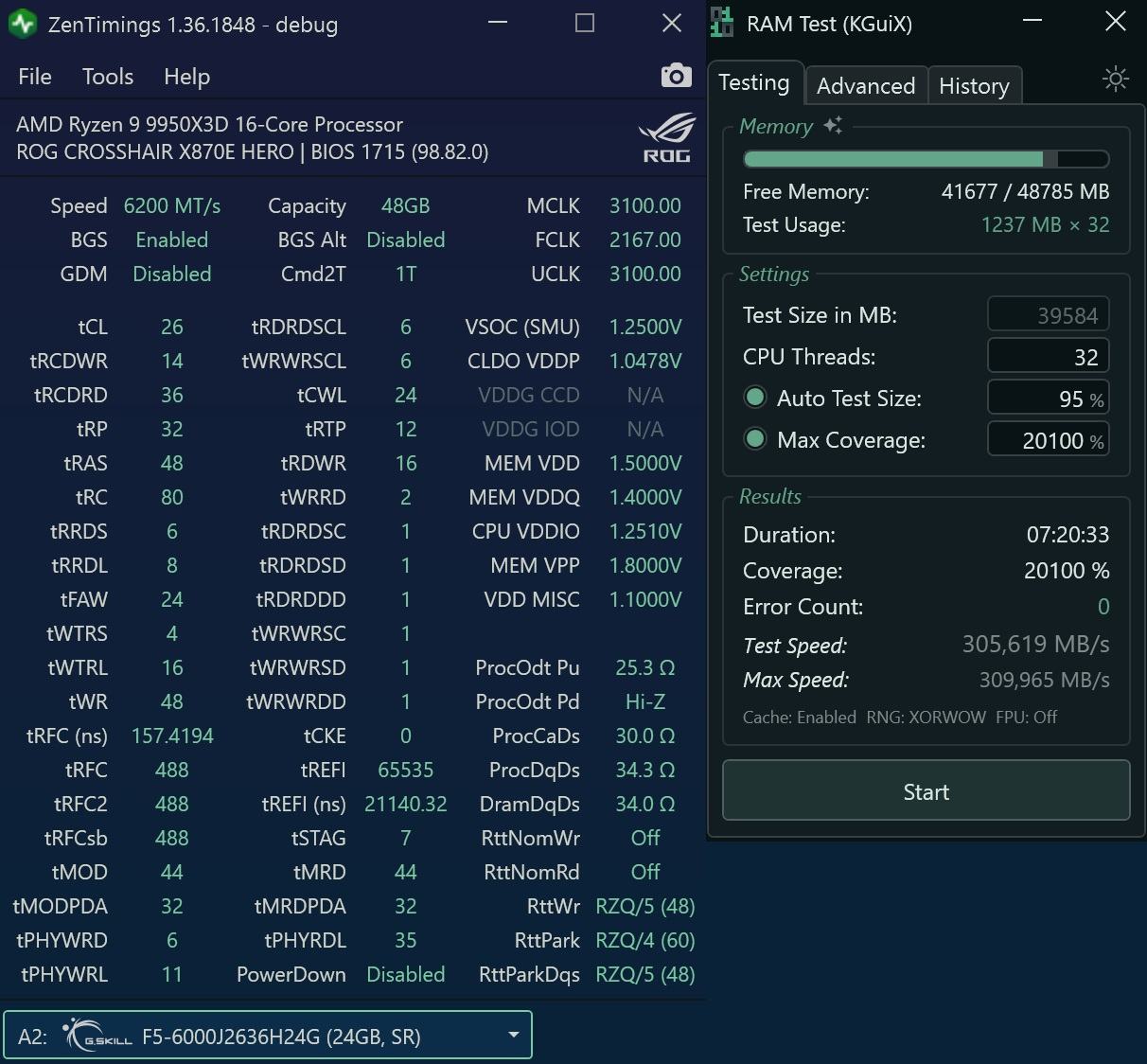This screenshot has height=1064, width=1147.
Task: Click the Test Speed value 305,619 MB/s
Action: tap(1035, 645)
